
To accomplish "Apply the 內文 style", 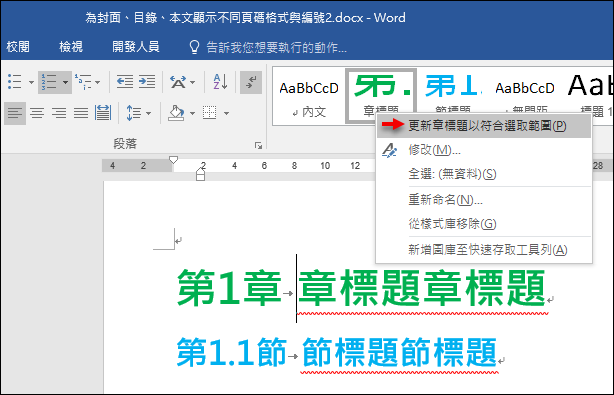I will (x=309, y=96).
